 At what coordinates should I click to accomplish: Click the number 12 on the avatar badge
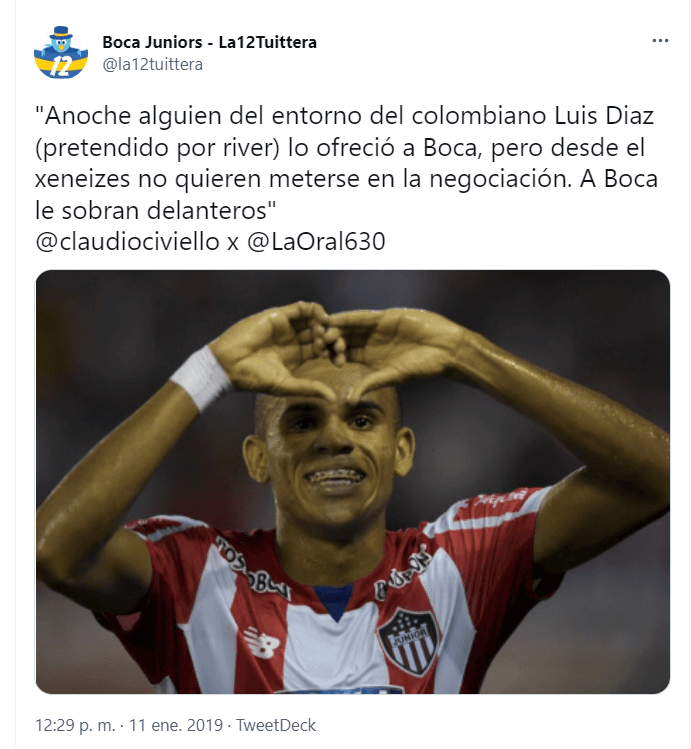point(61,67)
